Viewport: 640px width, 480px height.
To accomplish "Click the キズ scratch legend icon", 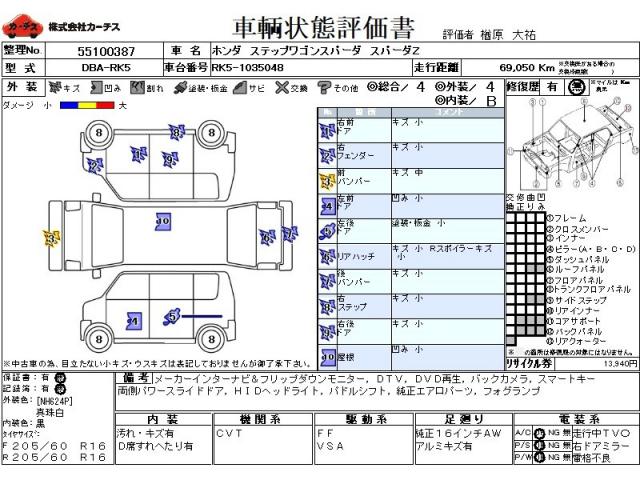I will coord(57,88).
